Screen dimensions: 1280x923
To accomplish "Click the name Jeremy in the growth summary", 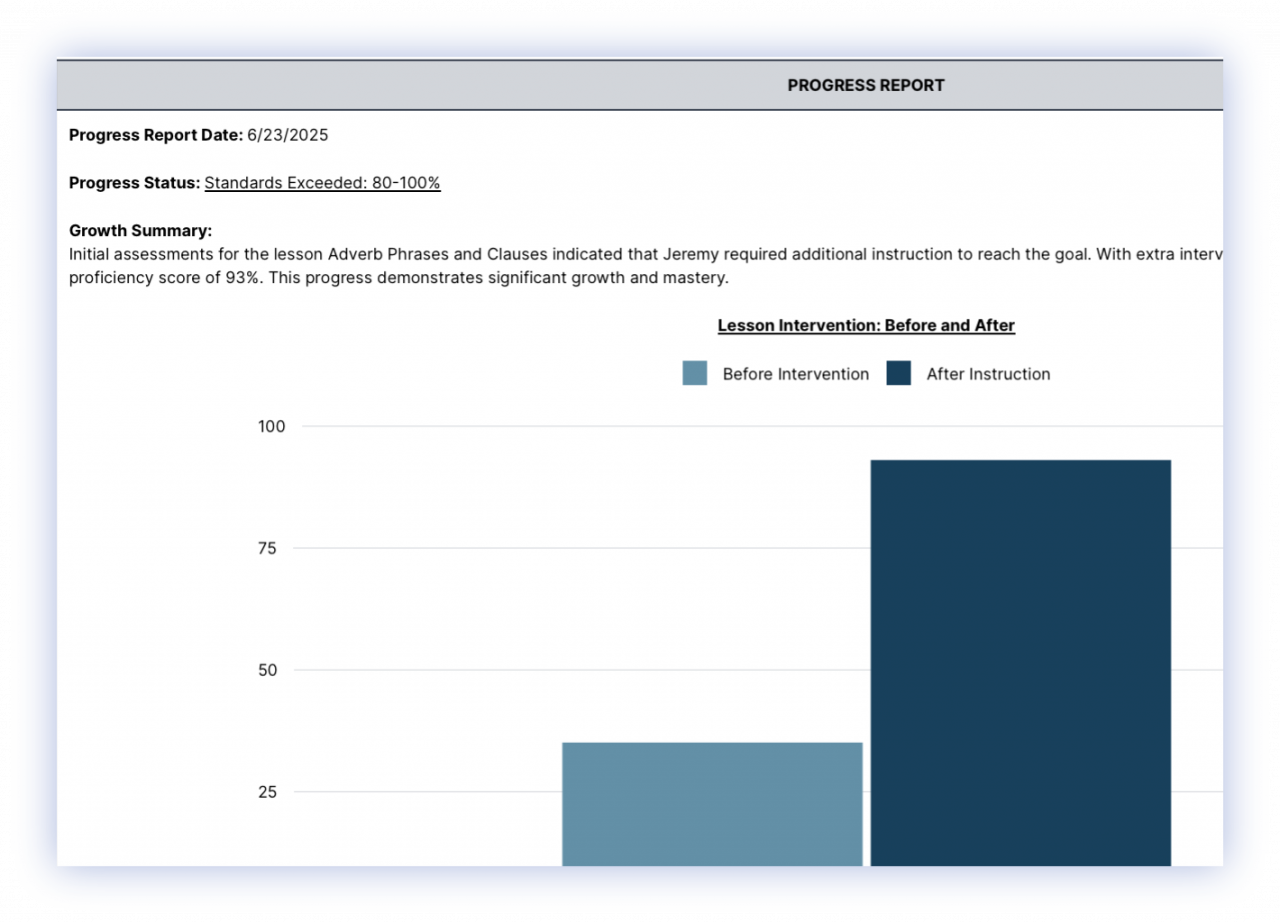I will coord(691,254).
